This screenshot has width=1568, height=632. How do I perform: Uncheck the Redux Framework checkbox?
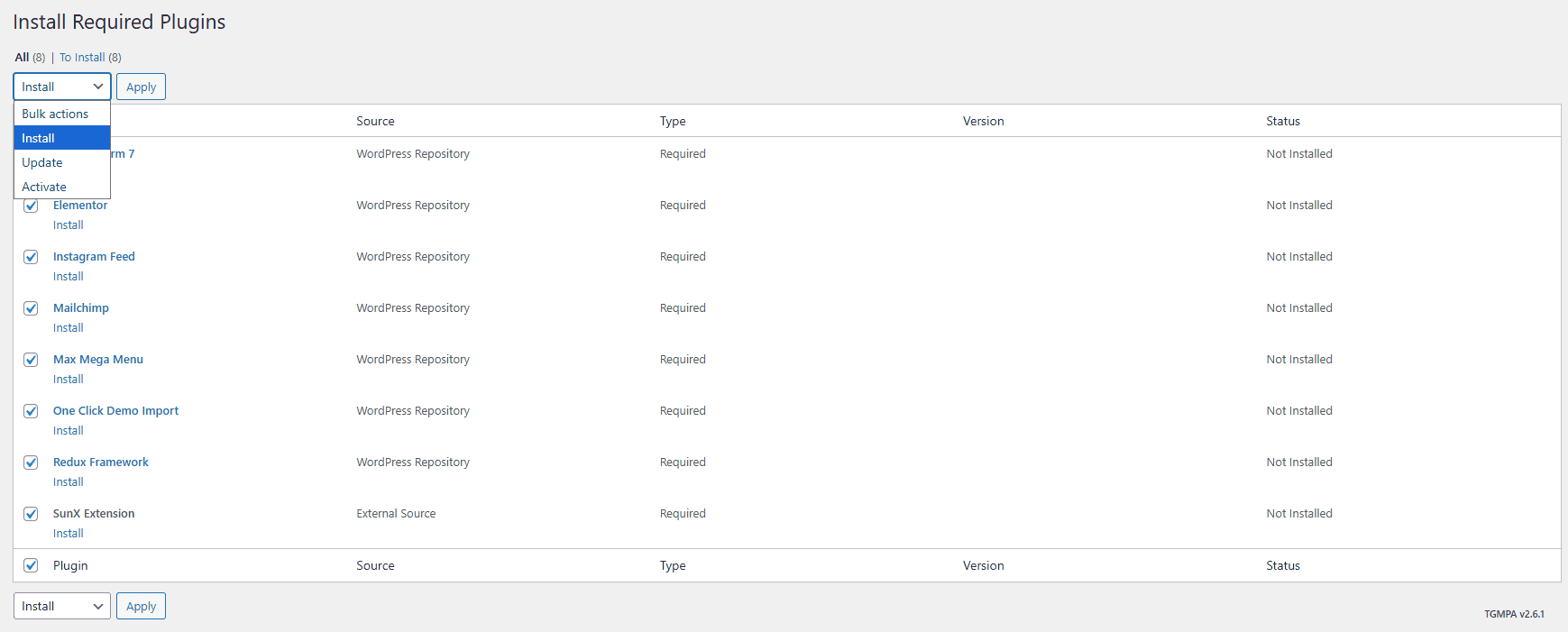click(31, 463)
